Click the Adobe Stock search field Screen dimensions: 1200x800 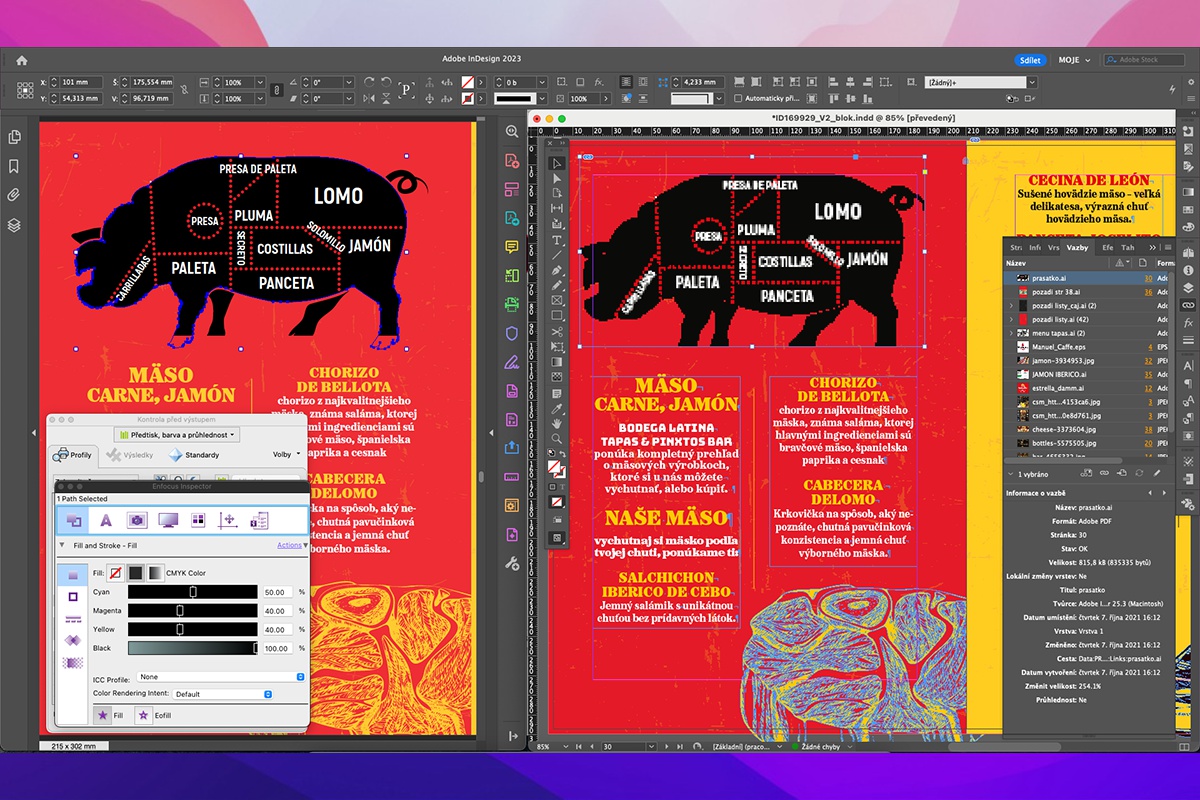coord(1144,60)
